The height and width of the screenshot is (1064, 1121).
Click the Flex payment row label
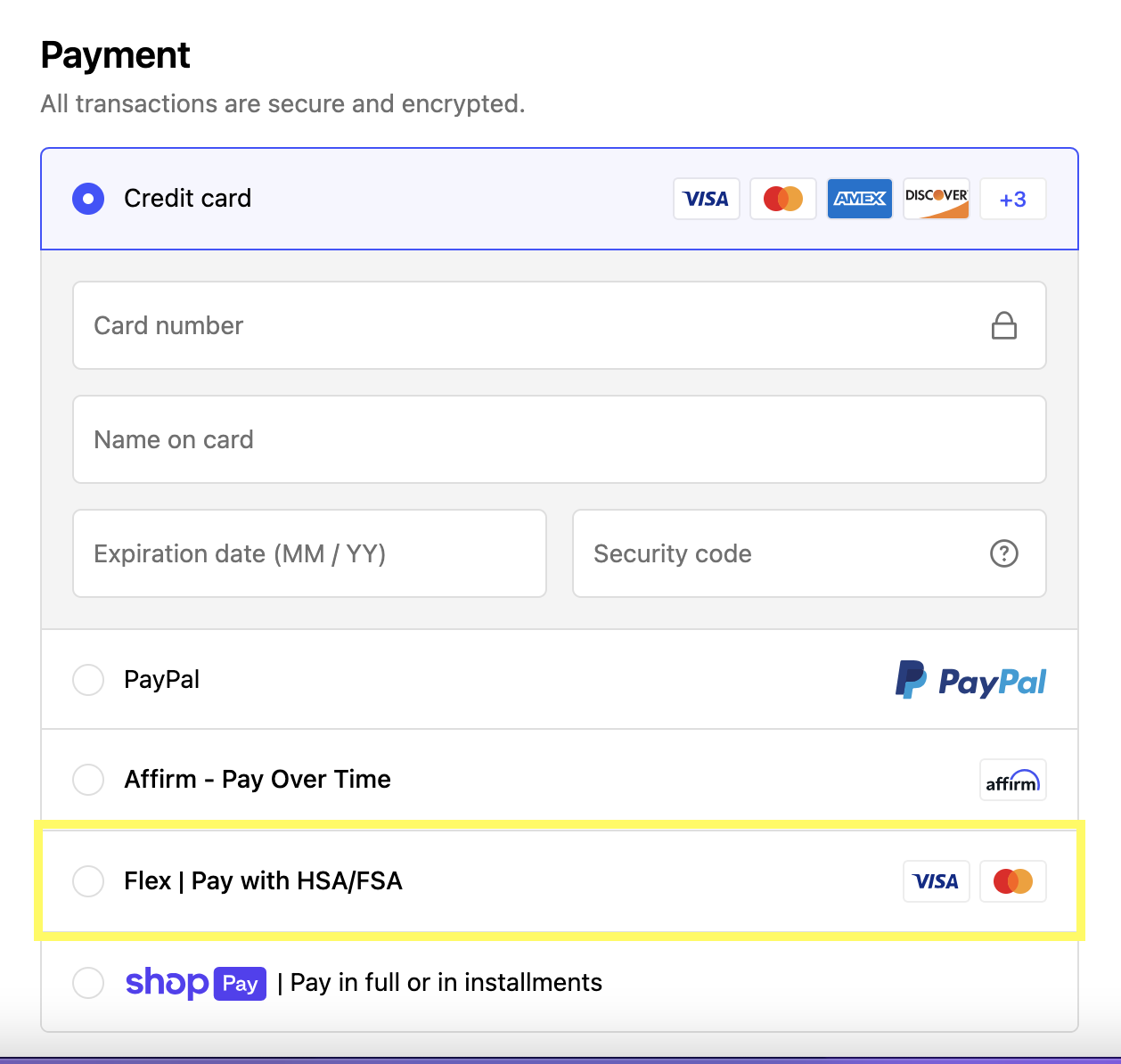(263, 881)
